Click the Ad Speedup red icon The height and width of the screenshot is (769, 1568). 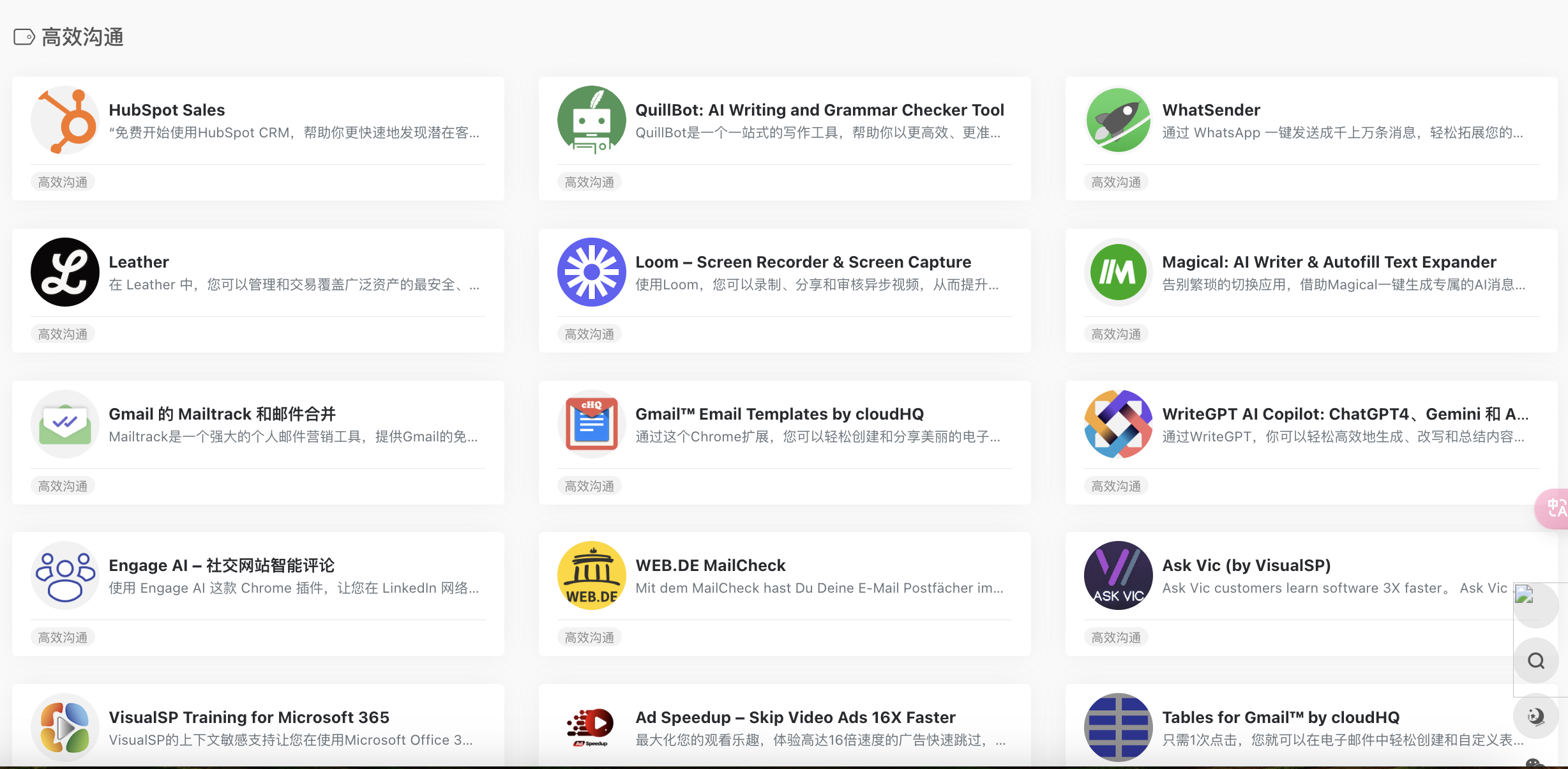(592, 727)
